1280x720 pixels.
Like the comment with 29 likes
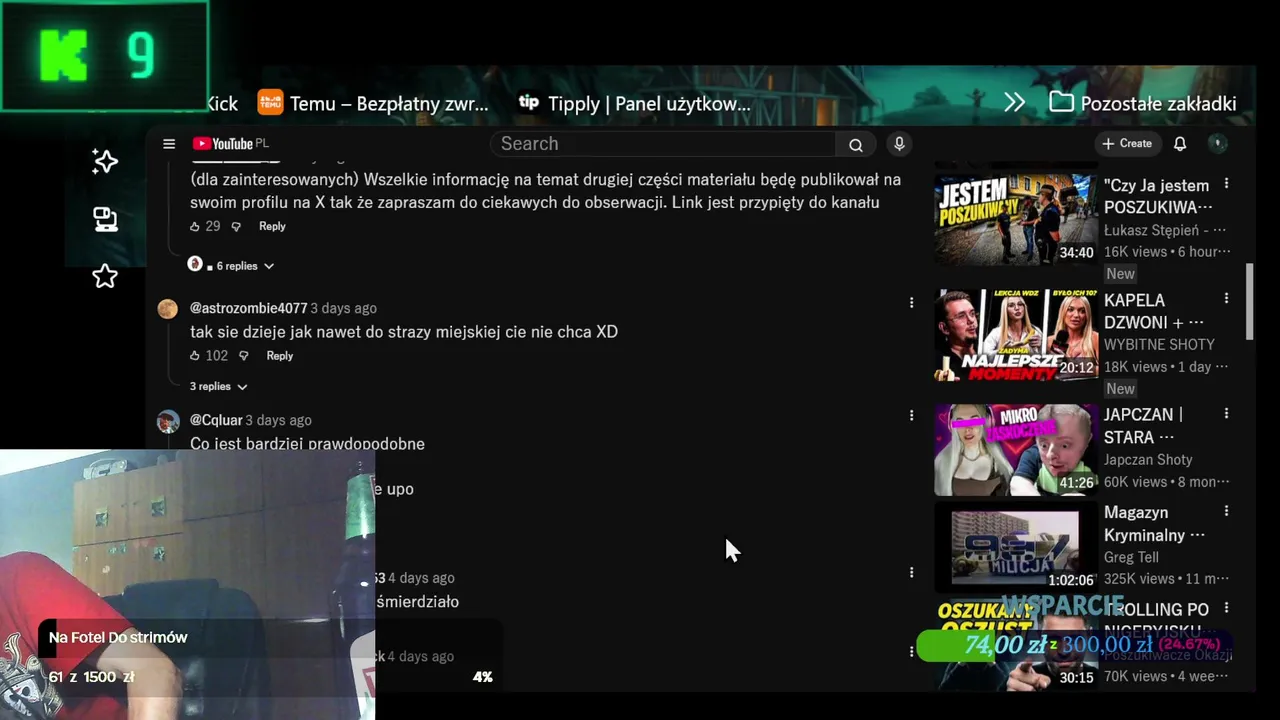[195, 227]
